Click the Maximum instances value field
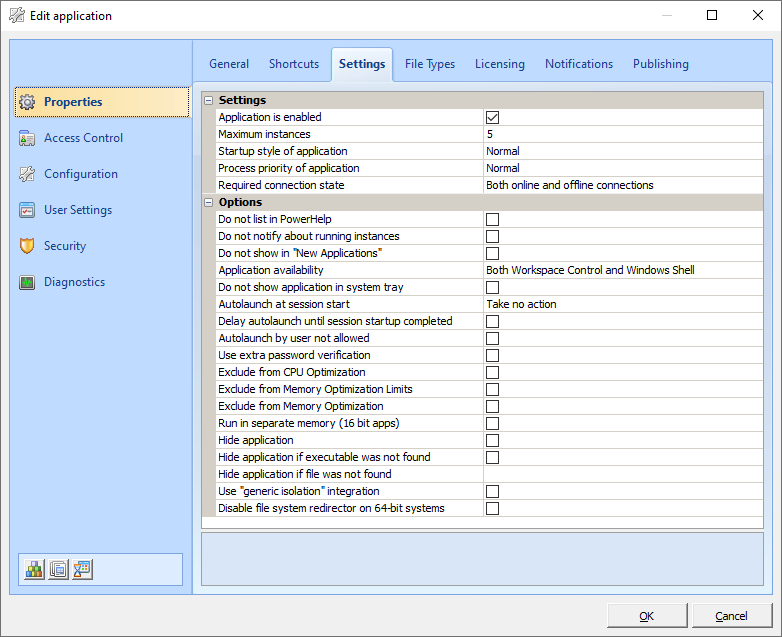782x637 pixels. tap(622, 134)
